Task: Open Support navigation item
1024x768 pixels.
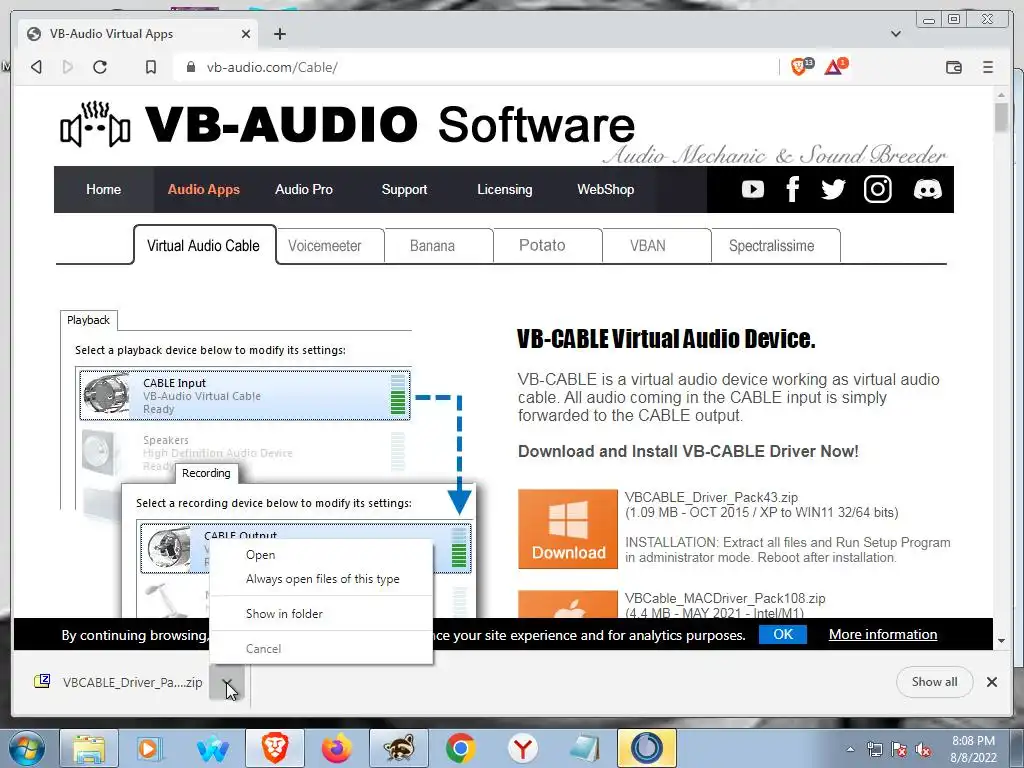Action: click(404, 189)
